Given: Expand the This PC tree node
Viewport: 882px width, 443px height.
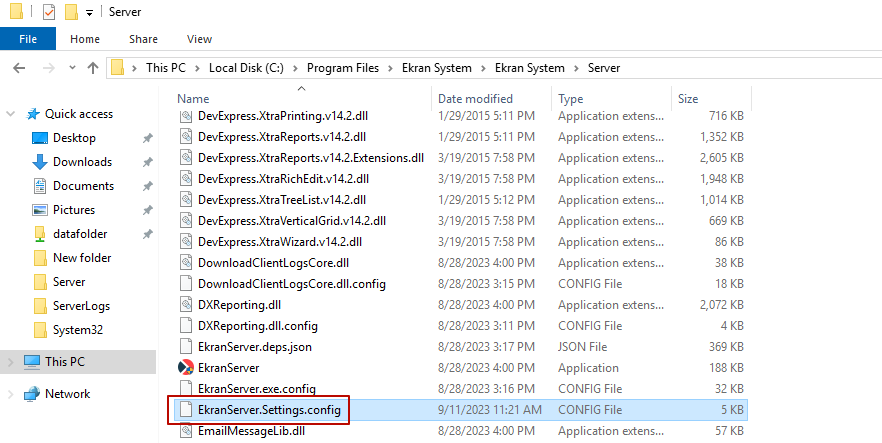Looking at the screenshot, I should (11, 361).
